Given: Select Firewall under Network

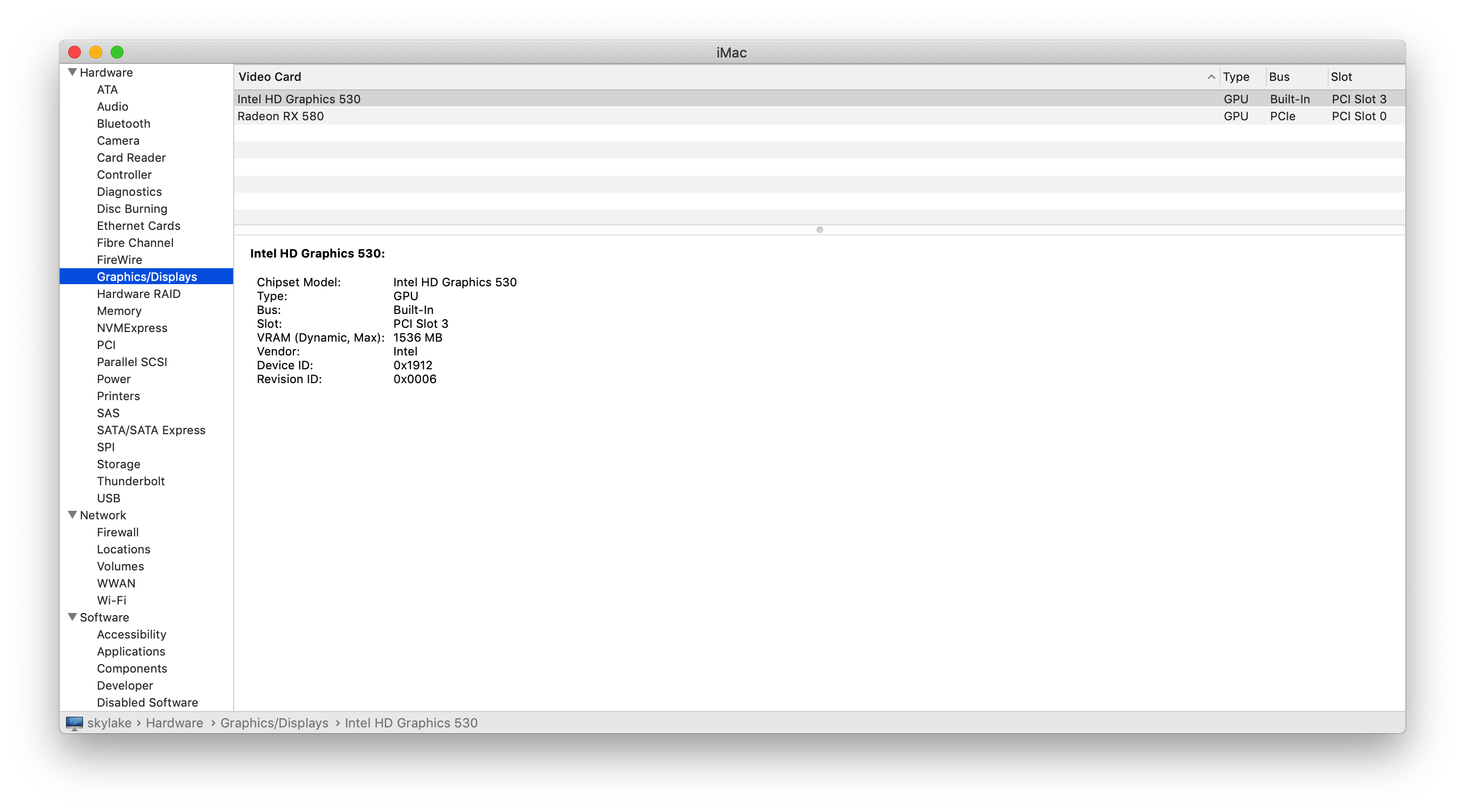Looking at the screenshot, I should pyautogui.click(x=118, y=532).
